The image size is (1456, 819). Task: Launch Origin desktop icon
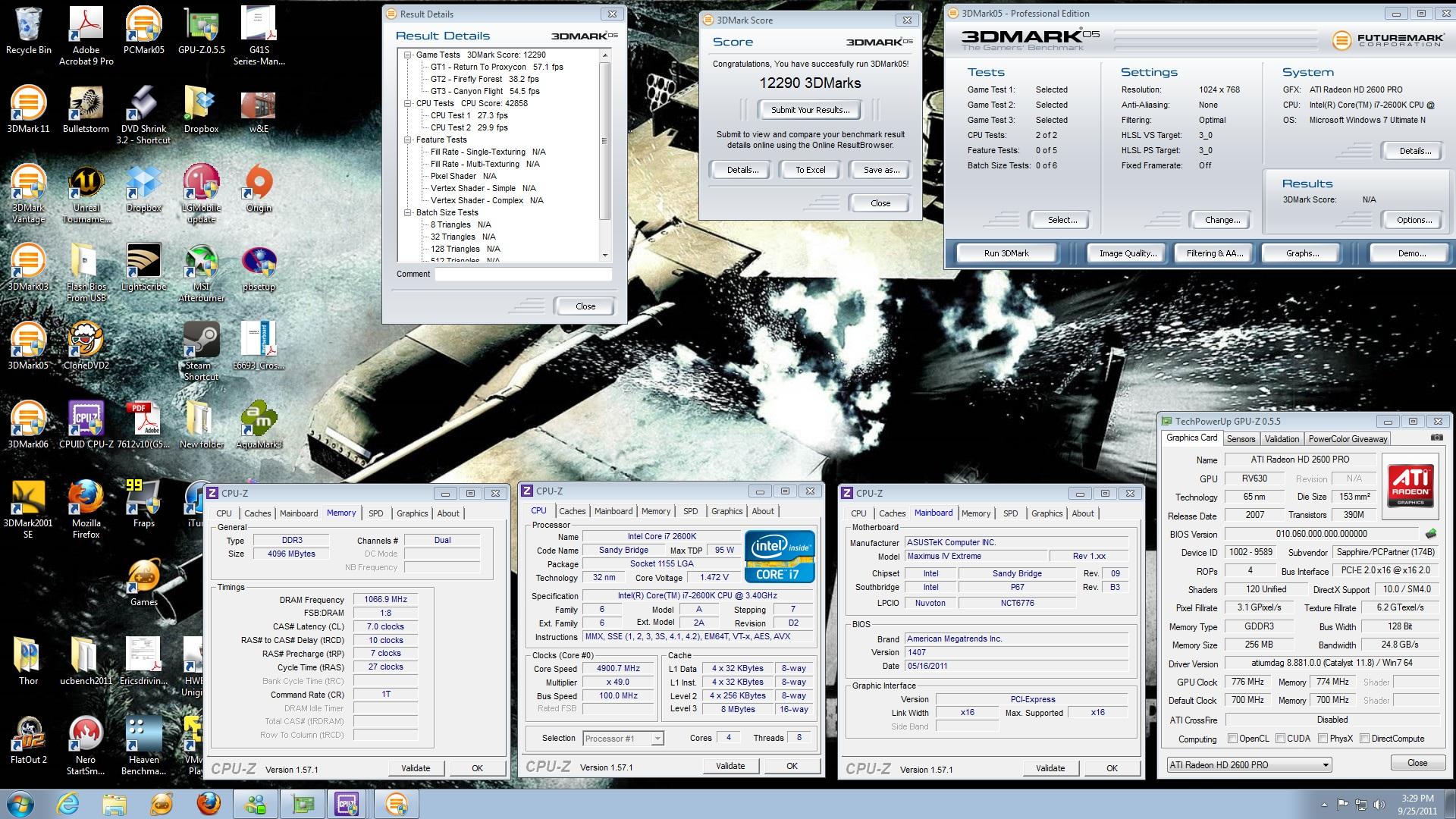tap(259, 188)
